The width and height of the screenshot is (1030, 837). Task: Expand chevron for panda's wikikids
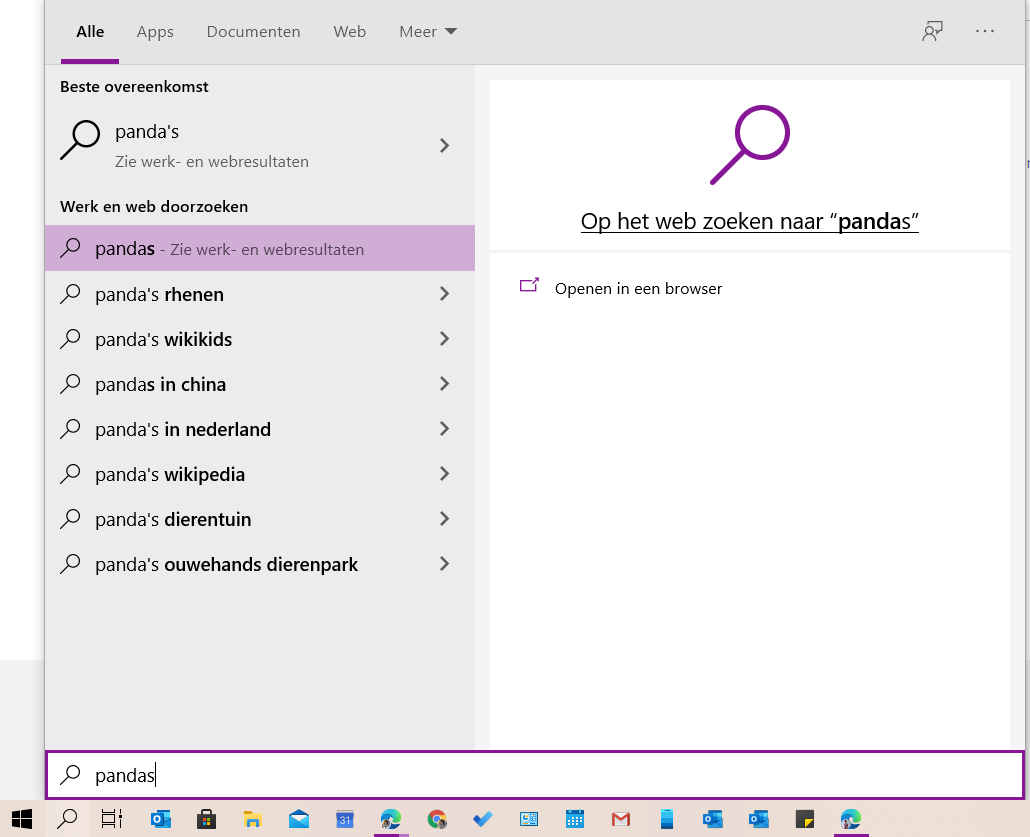(x=445, y=339)
